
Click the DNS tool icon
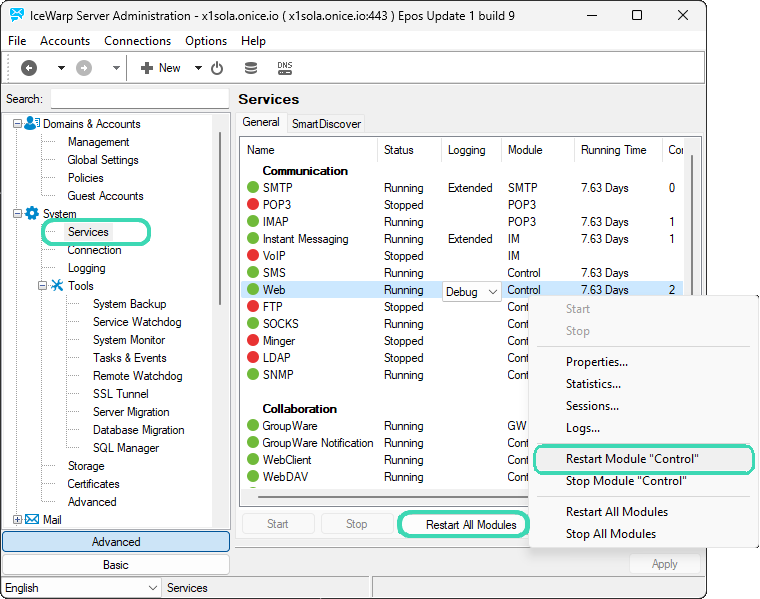click(285, 68)
